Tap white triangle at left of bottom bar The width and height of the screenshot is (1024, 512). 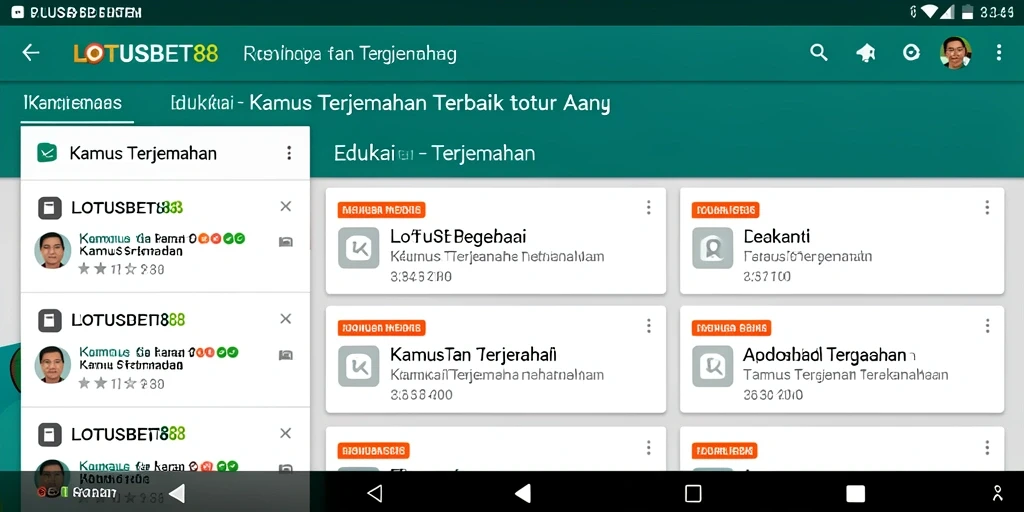click(x=176, y=493)
